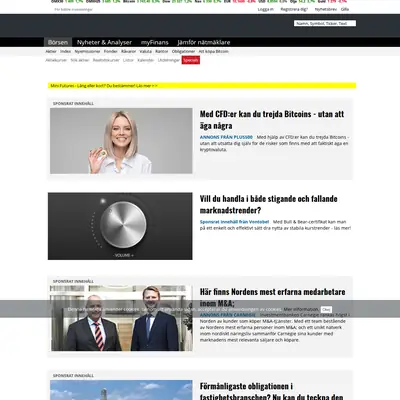Viewport: 400px width, 400px height.
Task: Click Mer information in the cookie bar
Action: click(x=301, y=309)
